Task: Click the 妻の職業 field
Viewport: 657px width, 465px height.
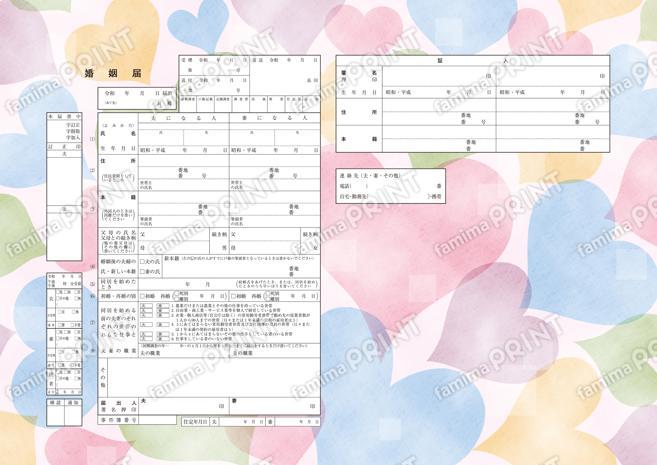Action: pyautogui.click(x=275, y=353)
